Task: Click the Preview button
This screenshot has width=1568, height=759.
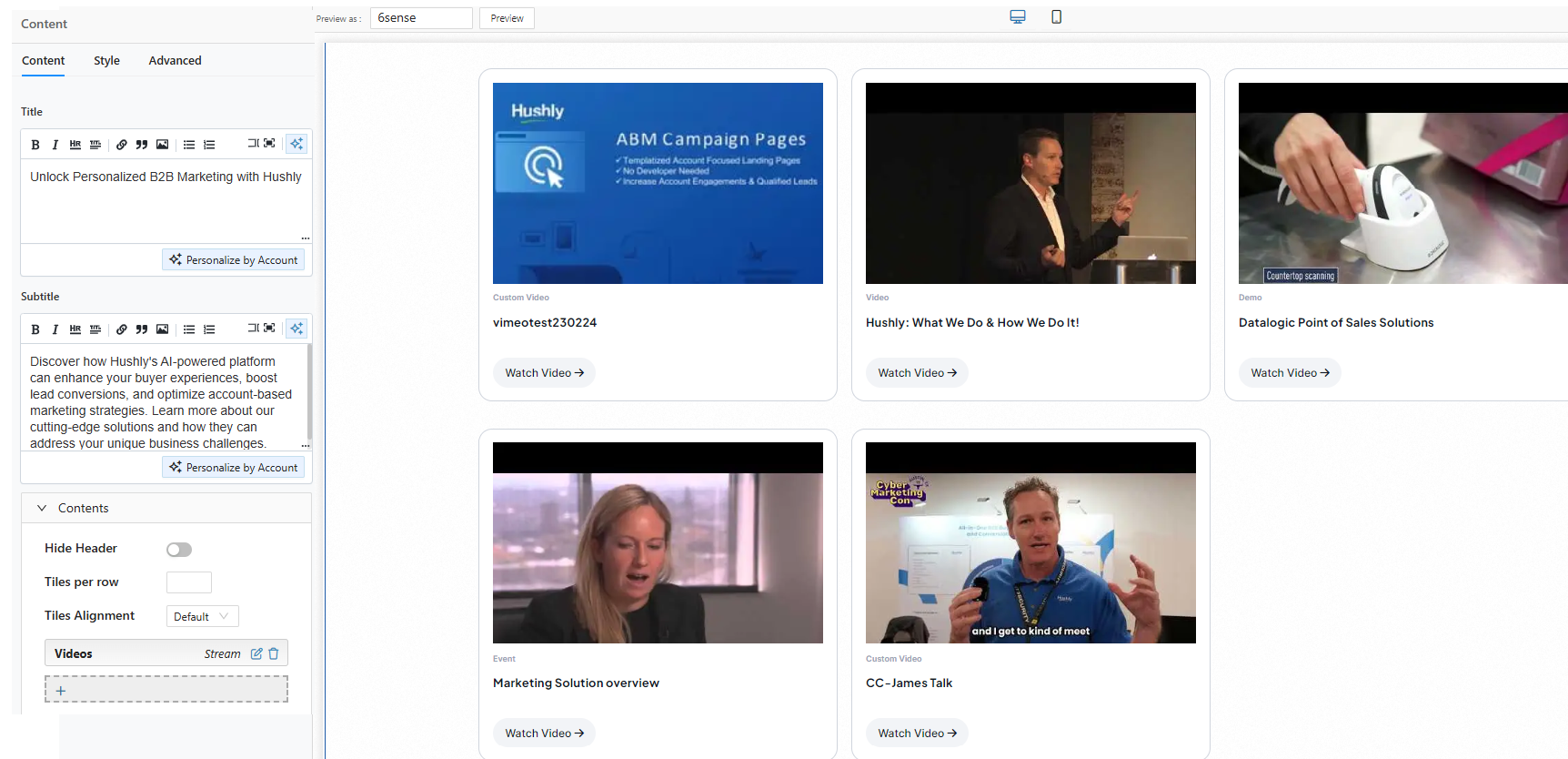Action: (x=507, y=18)
